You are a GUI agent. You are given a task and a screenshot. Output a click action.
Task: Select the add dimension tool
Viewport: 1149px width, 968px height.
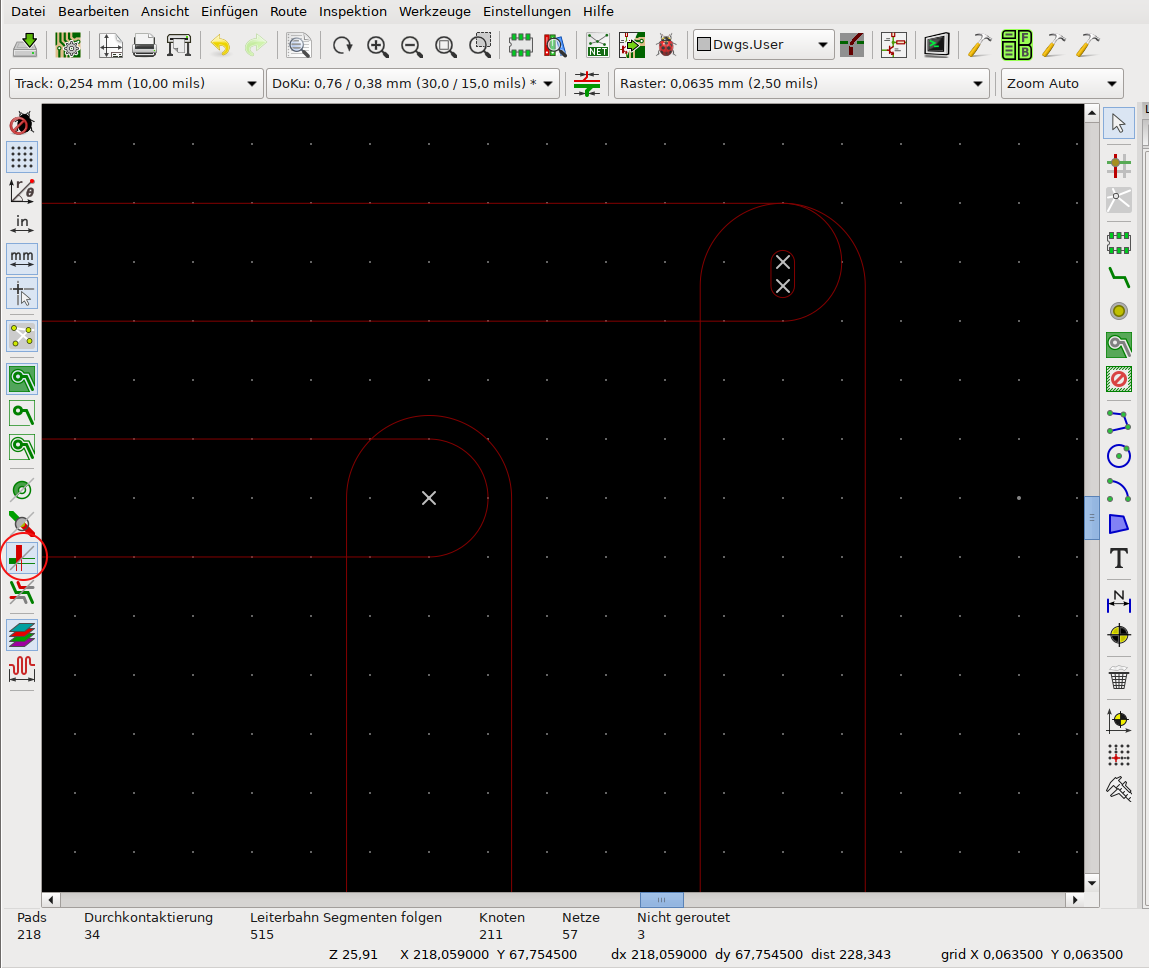point(1119,601)
